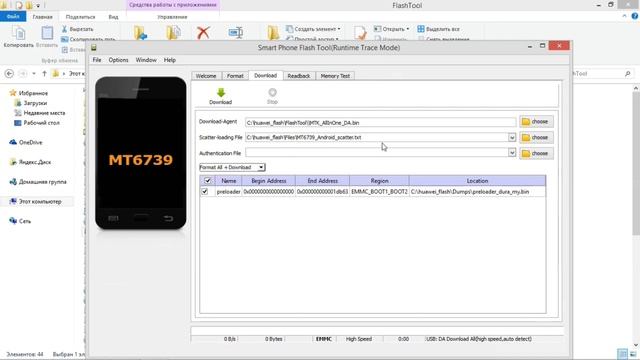Click the Копировать icon in Explorer ribbon
Image resolution: width=640 pixels, height=360 pixels.
click(19, 37)
